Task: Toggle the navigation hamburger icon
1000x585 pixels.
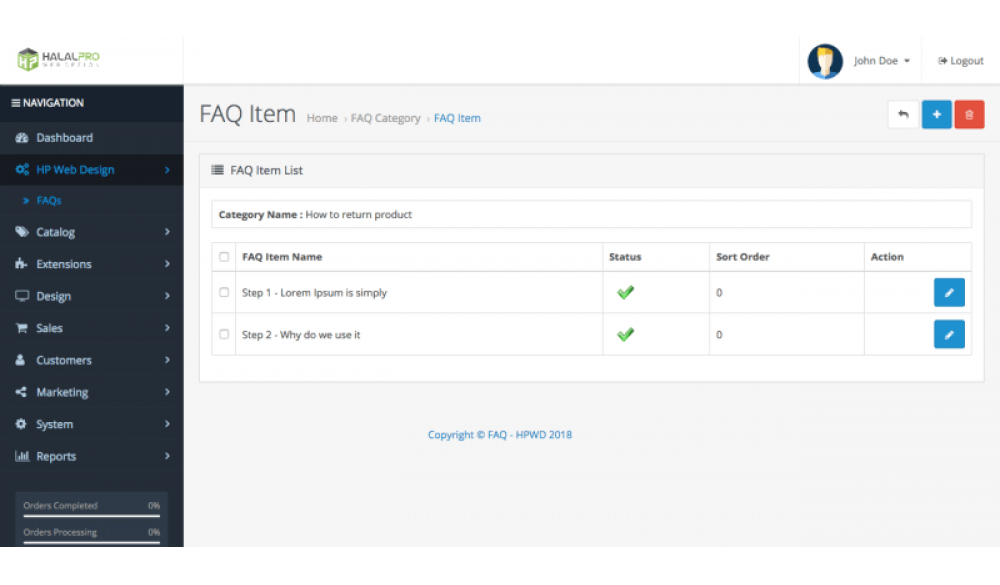Action: click(16, 103)
